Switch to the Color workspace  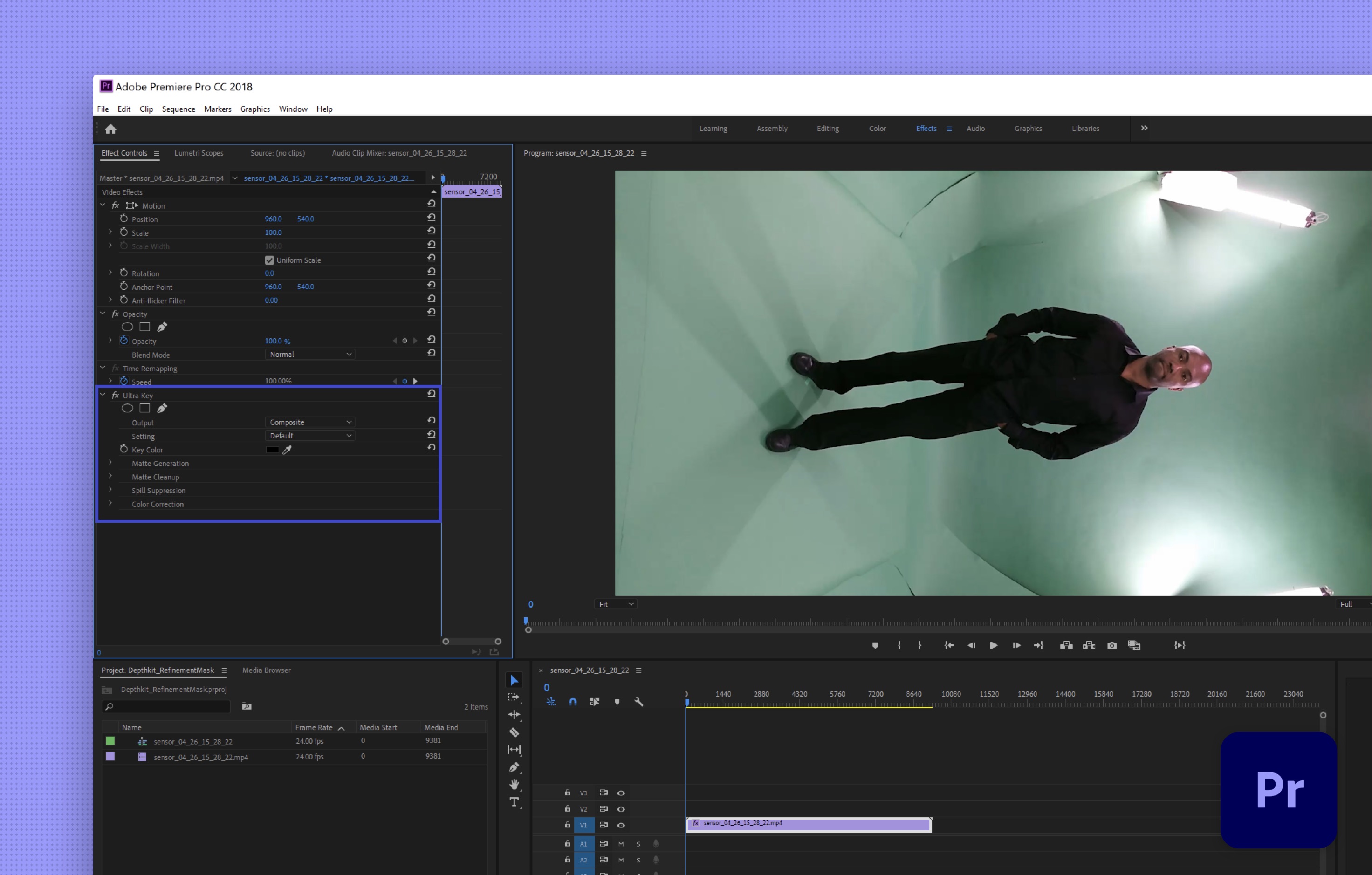[878, 129]
